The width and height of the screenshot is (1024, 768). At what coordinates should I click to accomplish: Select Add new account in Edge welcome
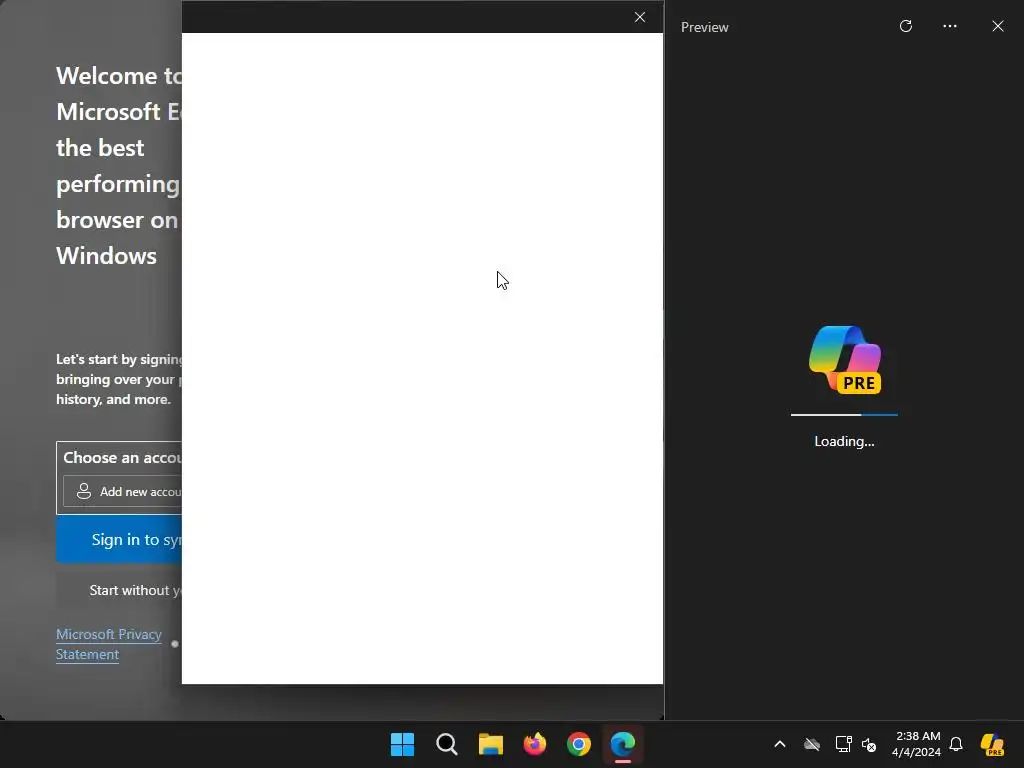coord(123,492)
